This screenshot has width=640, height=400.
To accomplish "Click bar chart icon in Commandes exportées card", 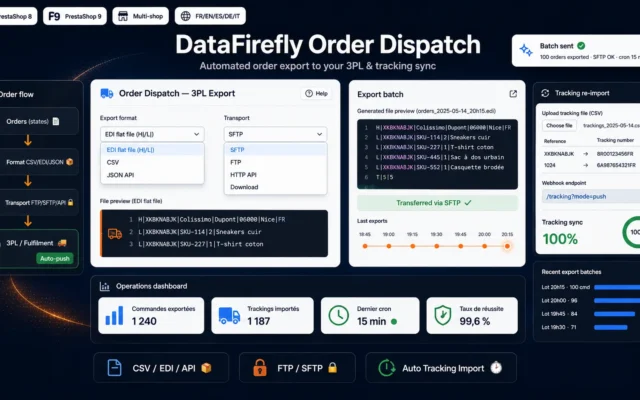I will click(114, 316).
